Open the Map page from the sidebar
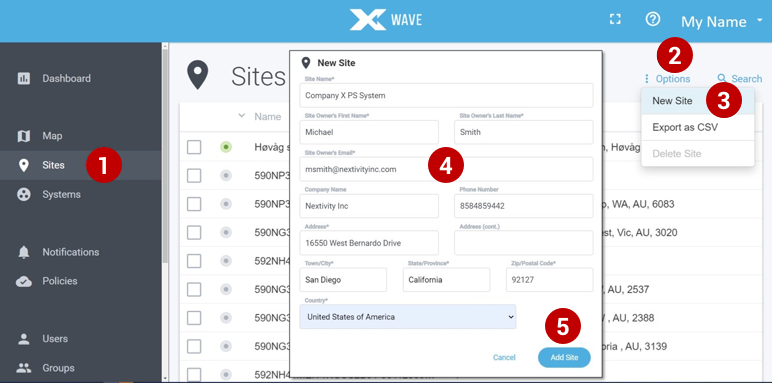Viewport: 772px width, 383px height. 52,136
